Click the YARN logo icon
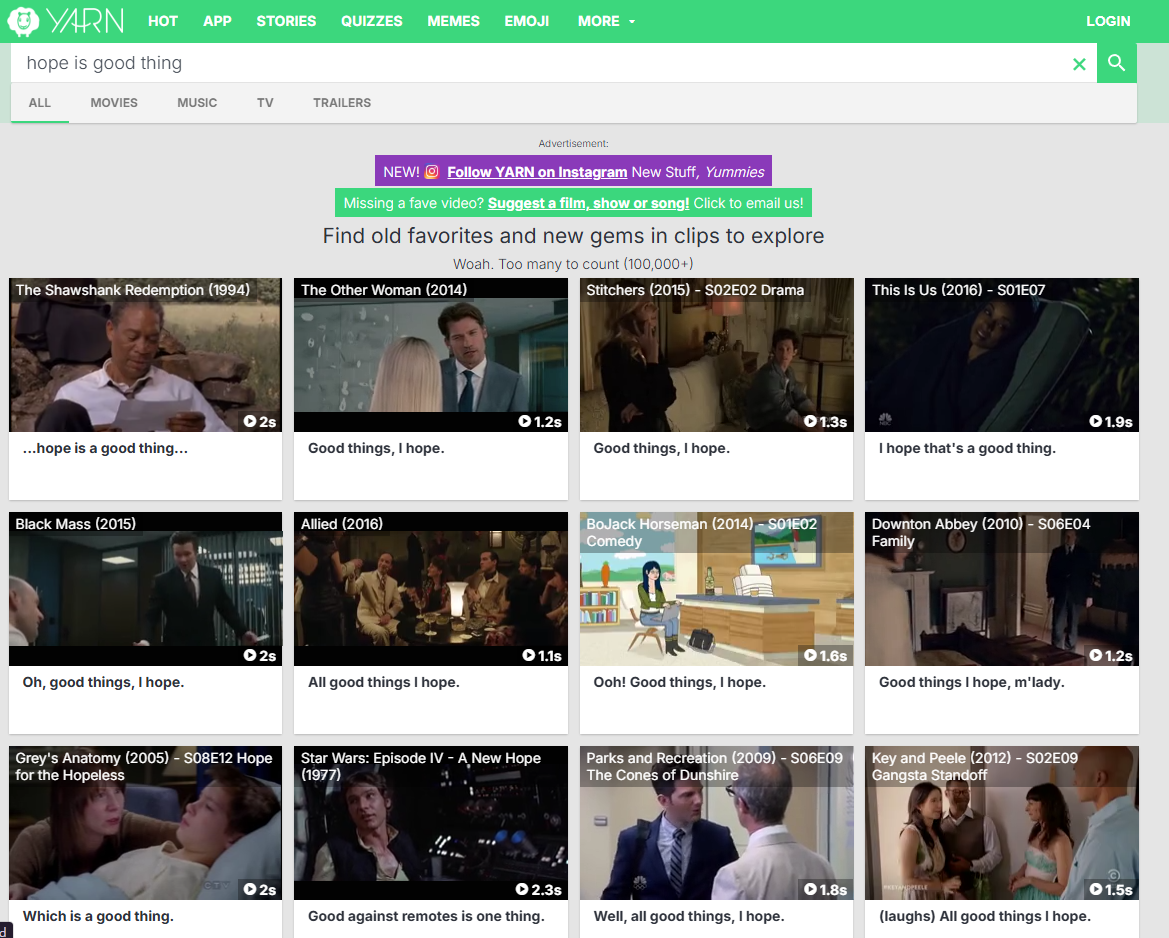This screenshot has width=1169, height=938. [x=24, y=21]
